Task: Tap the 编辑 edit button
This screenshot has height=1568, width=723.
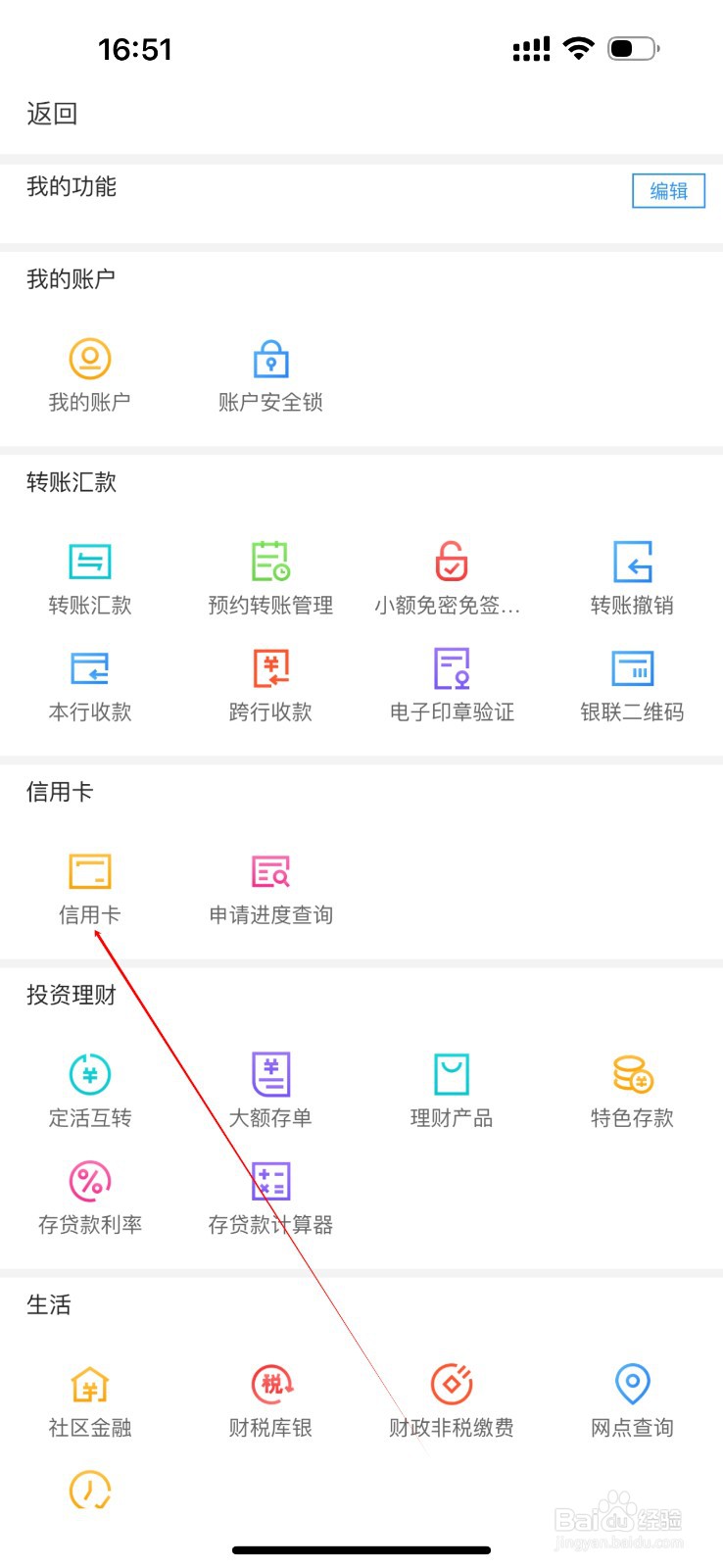Action: coord(668,191)
